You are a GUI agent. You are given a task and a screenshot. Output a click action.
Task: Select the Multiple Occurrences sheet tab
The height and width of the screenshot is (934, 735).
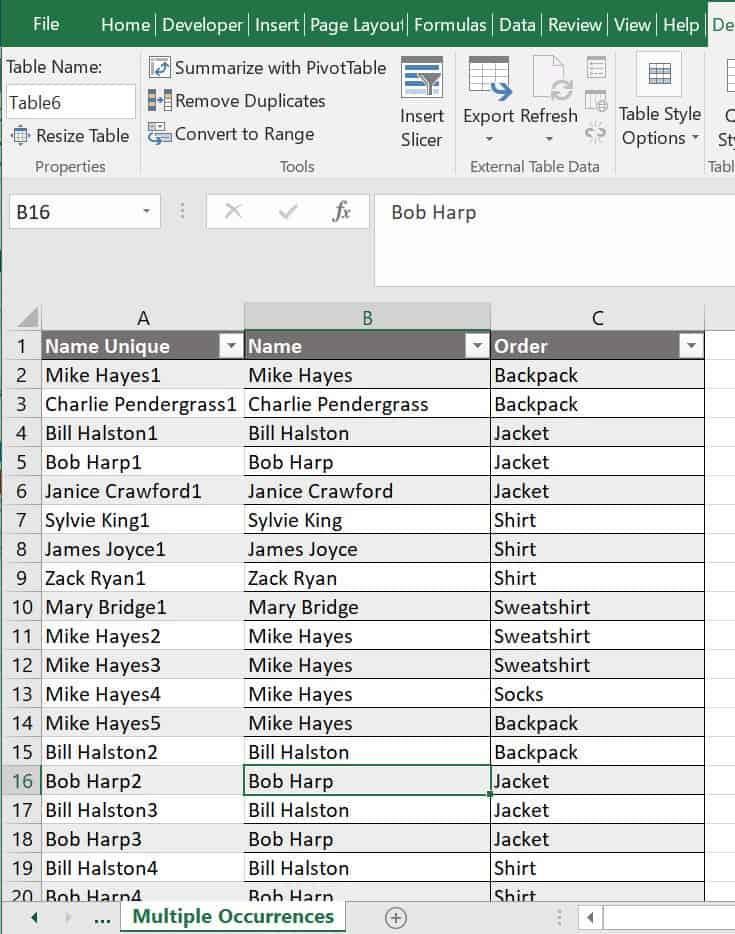tap(233, 917)
